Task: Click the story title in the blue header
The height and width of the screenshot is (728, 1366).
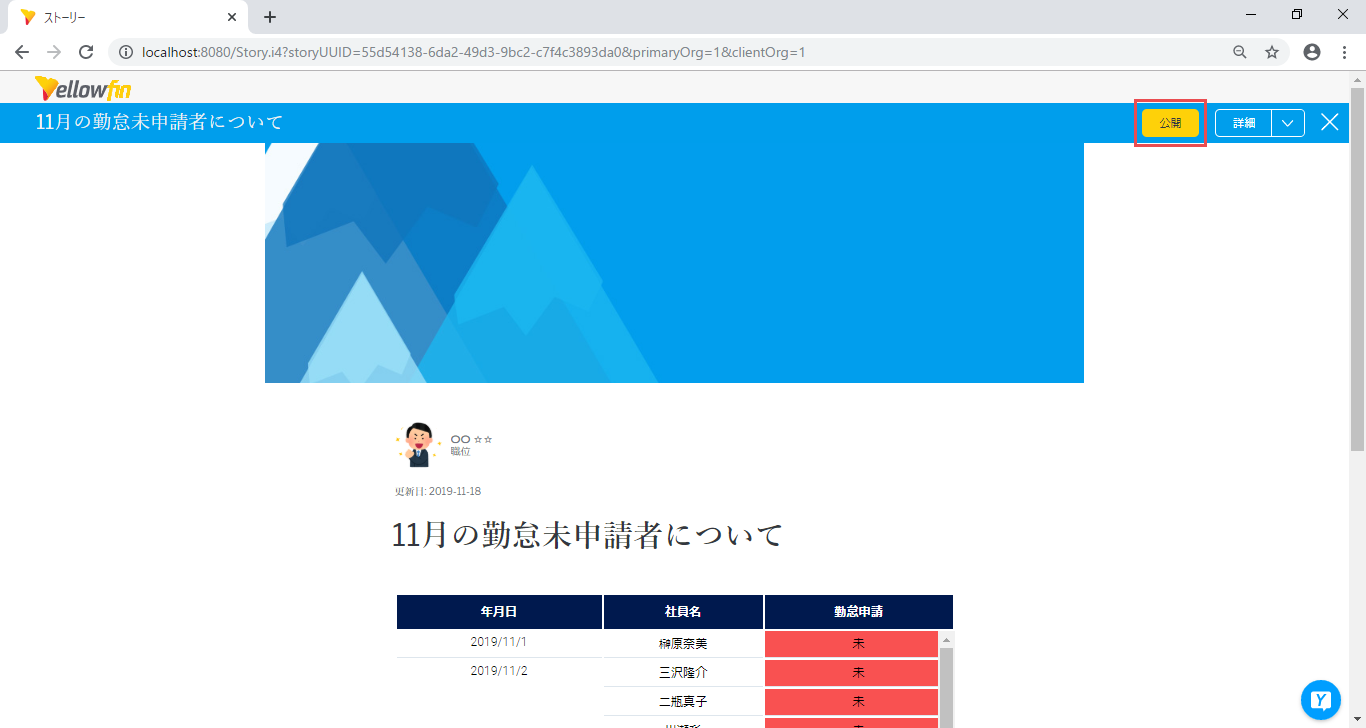Action: [160, 122]
